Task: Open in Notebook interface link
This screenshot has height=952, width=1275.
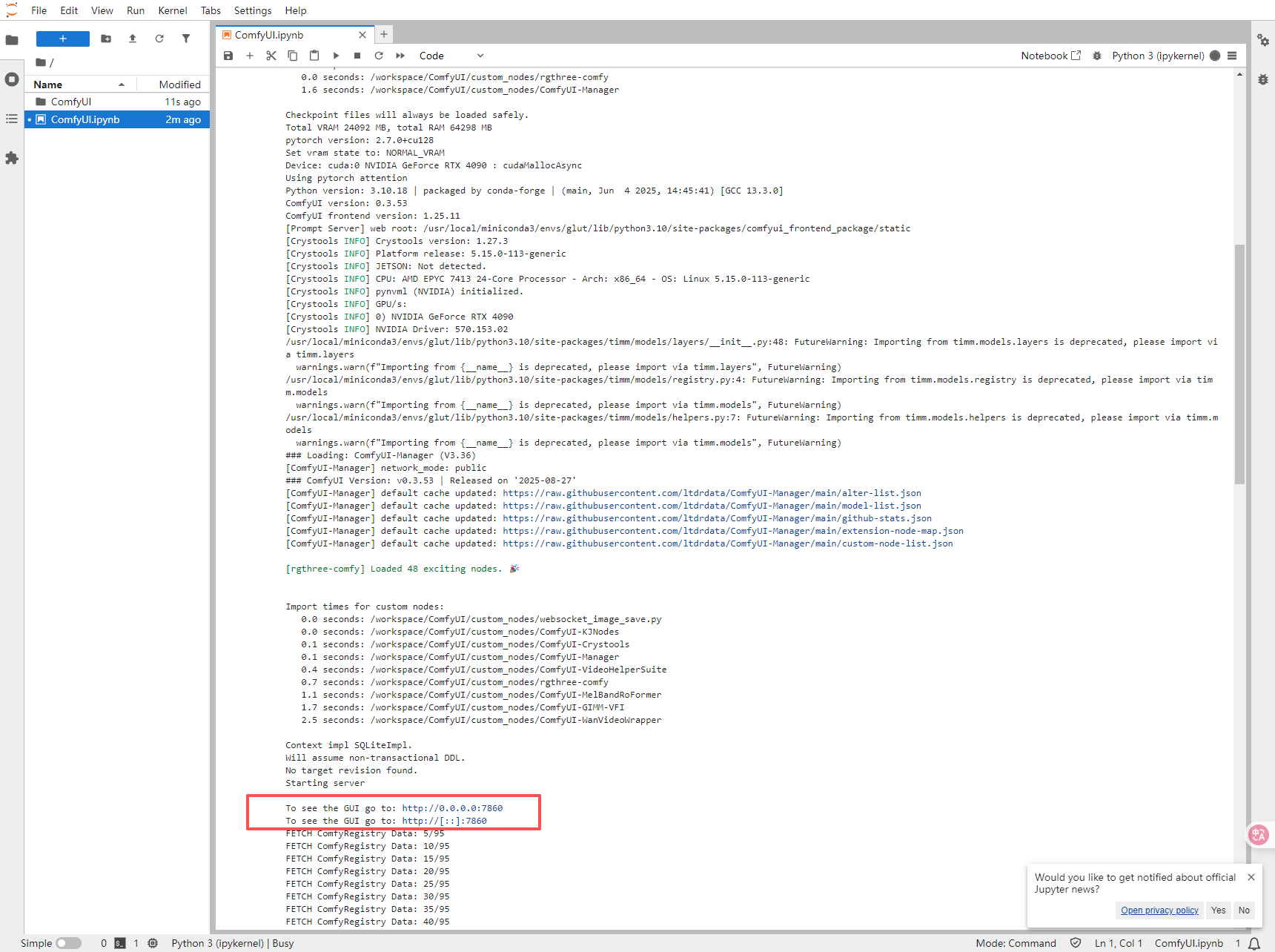Action: point(1051,56)
